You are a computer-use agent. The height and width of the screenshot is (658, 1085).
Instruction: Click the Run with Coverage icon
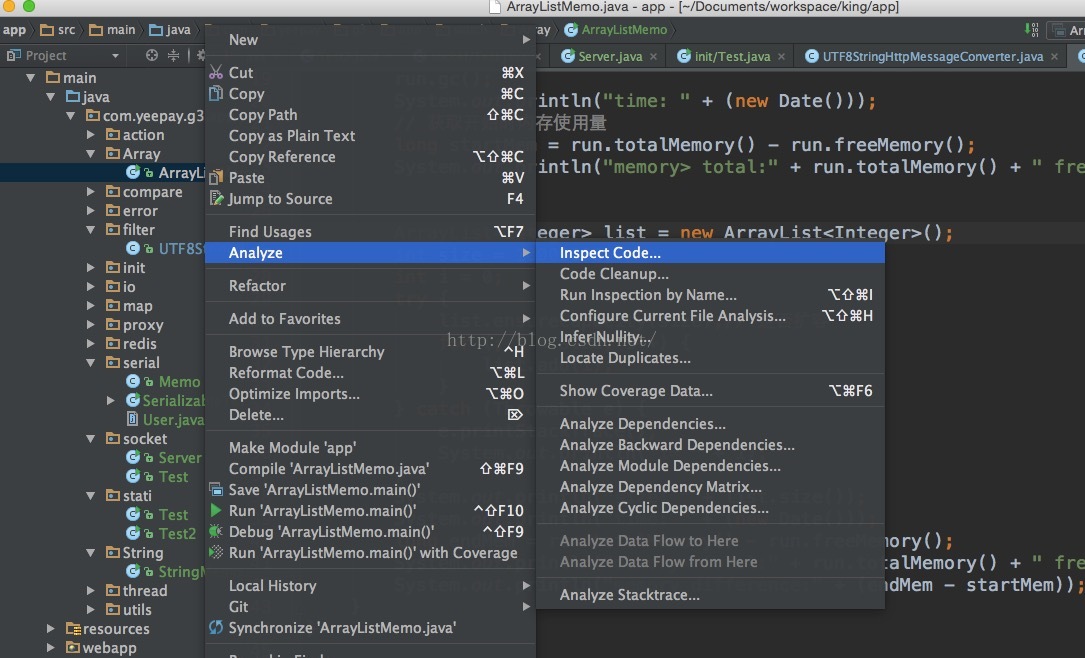(x=216, y=553)
